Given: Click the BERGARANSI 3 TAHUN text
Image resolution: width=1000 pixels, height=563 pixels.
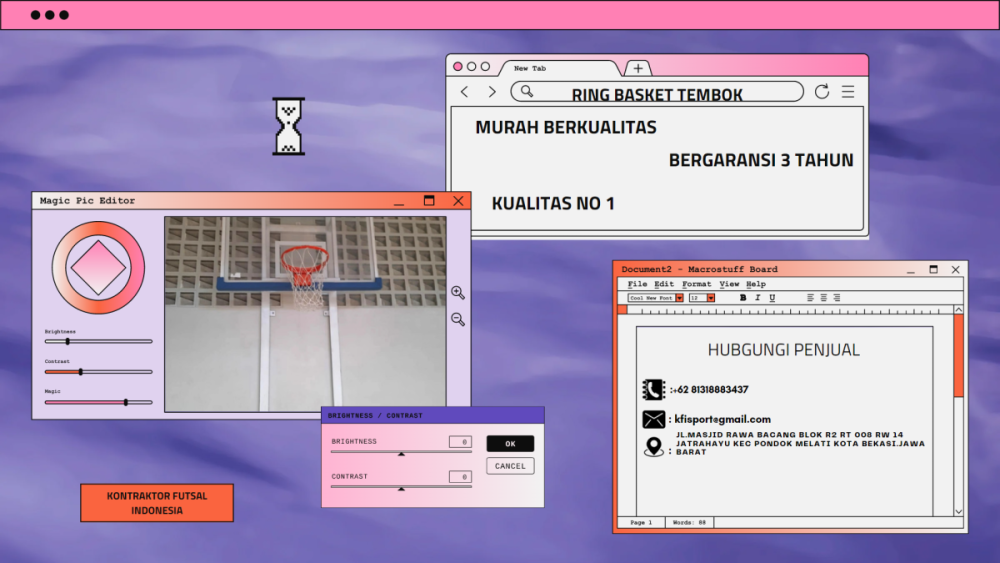Looking at the screenshot, I should click(x=761, y=160).
